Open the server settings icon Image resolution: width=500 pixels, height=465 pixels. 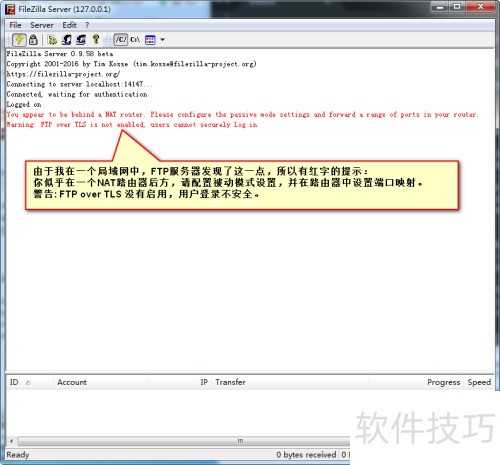[x=52, y=40]
